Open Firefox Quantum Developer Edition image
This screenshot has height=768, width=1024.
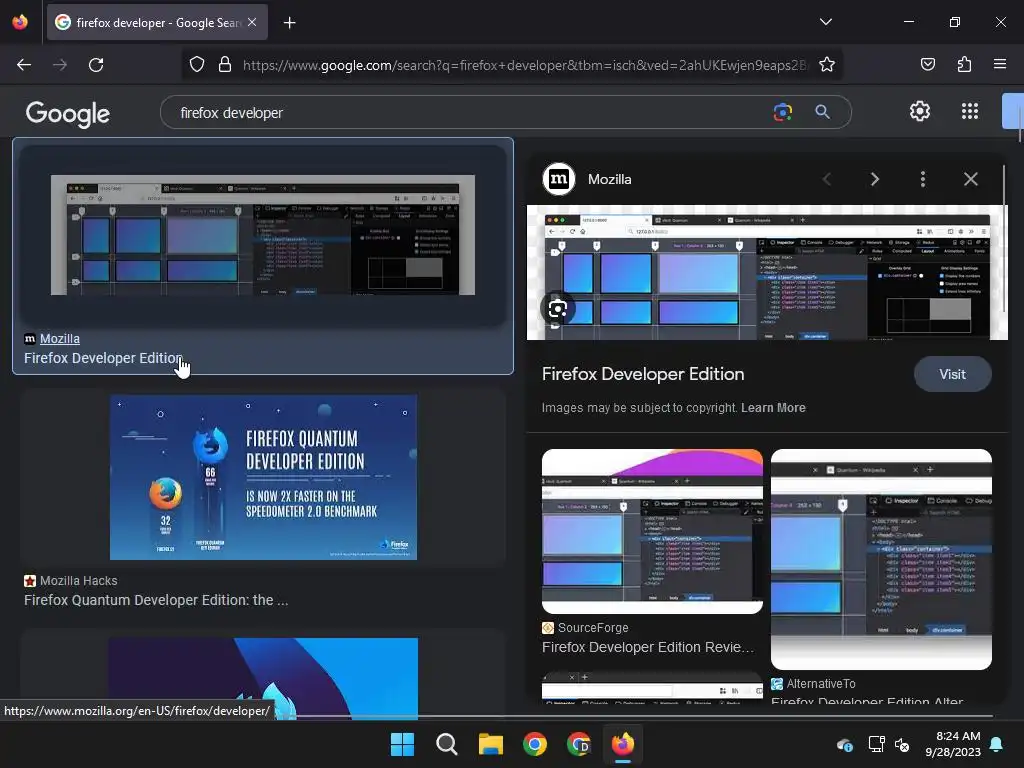coord(263,477)
